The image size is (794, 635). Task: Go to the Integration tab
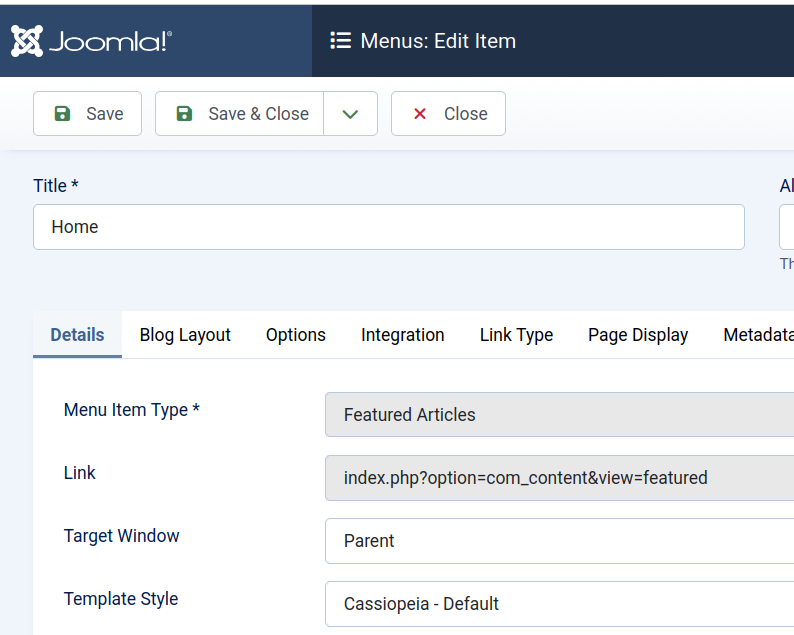click(402, 335)
